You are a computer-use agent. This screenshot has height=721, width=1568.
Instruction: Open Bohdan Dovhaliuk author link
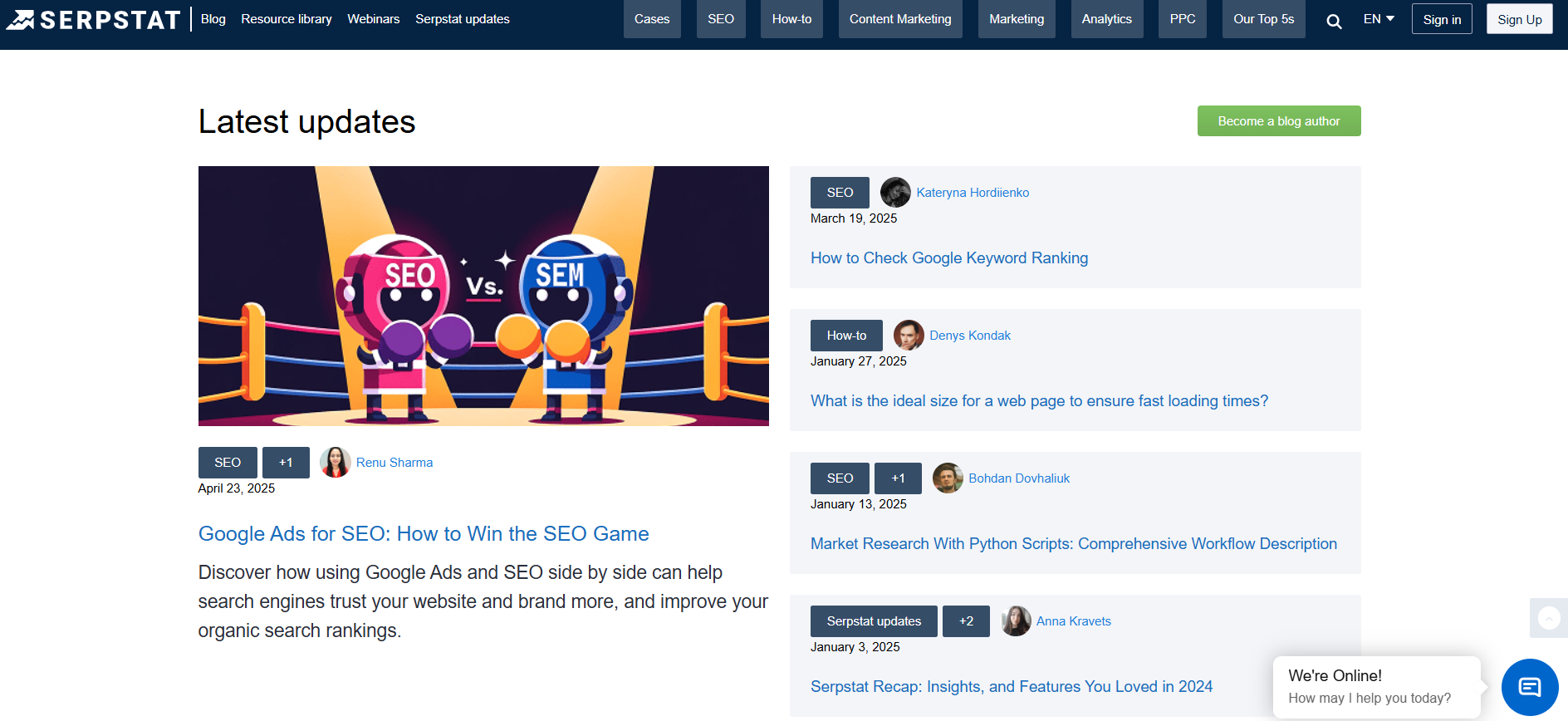pyautogui.click(x=1019, y=478)
